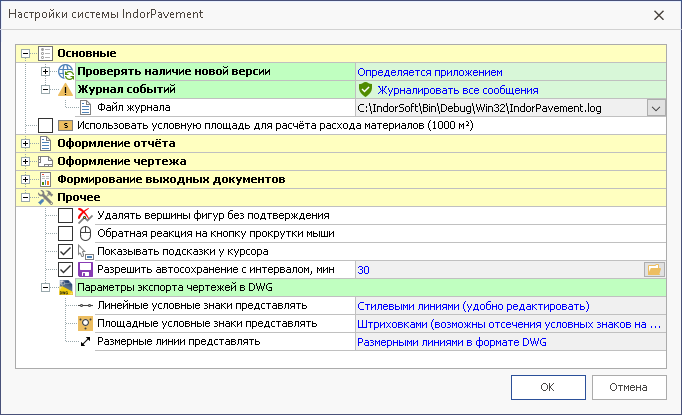Click the red cross delete vertices icon
The width and height of the screenshot is (682, 415).
coord(85,215)
